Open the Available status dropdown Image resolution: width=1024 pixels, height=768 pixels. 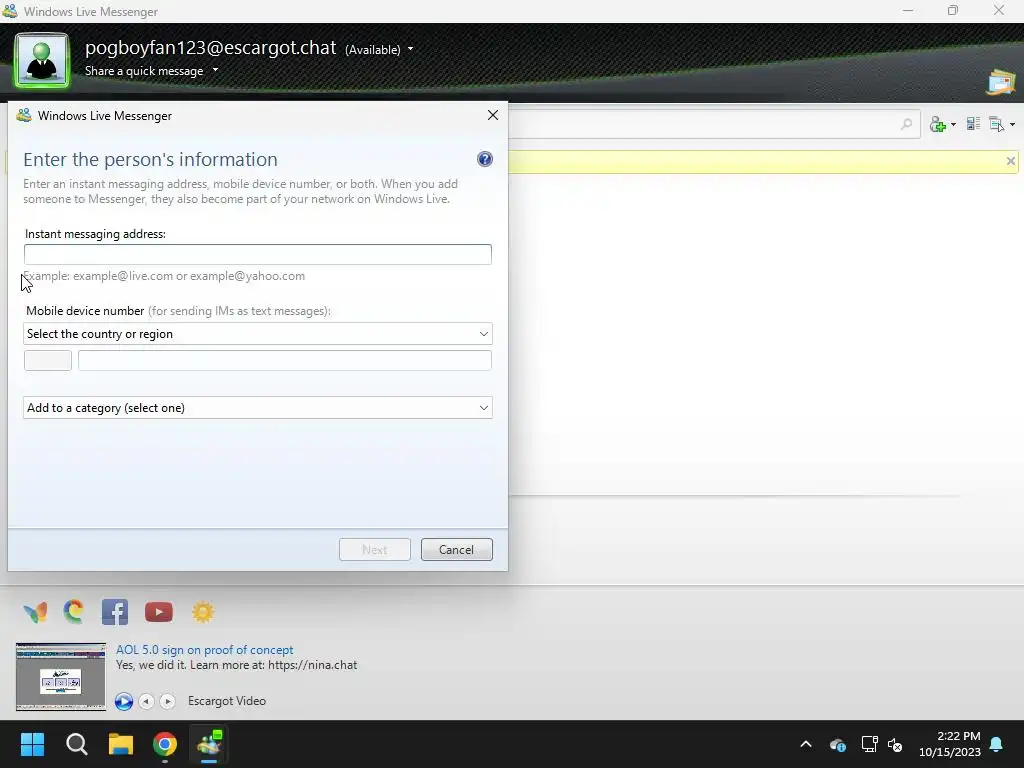pos(379,50)
